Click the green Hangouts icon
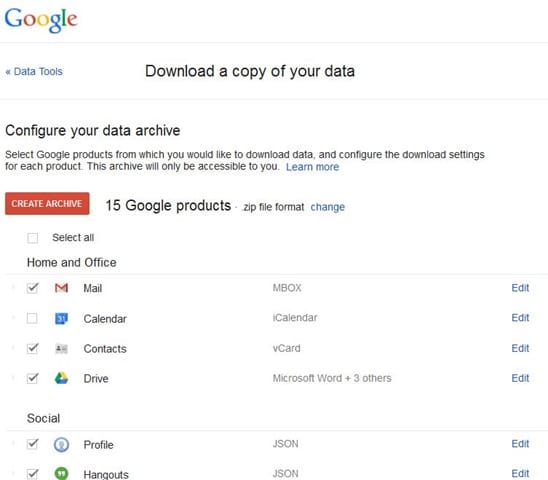Image resolution: width=548 pixels, height=480 pixels. [62, 474]
